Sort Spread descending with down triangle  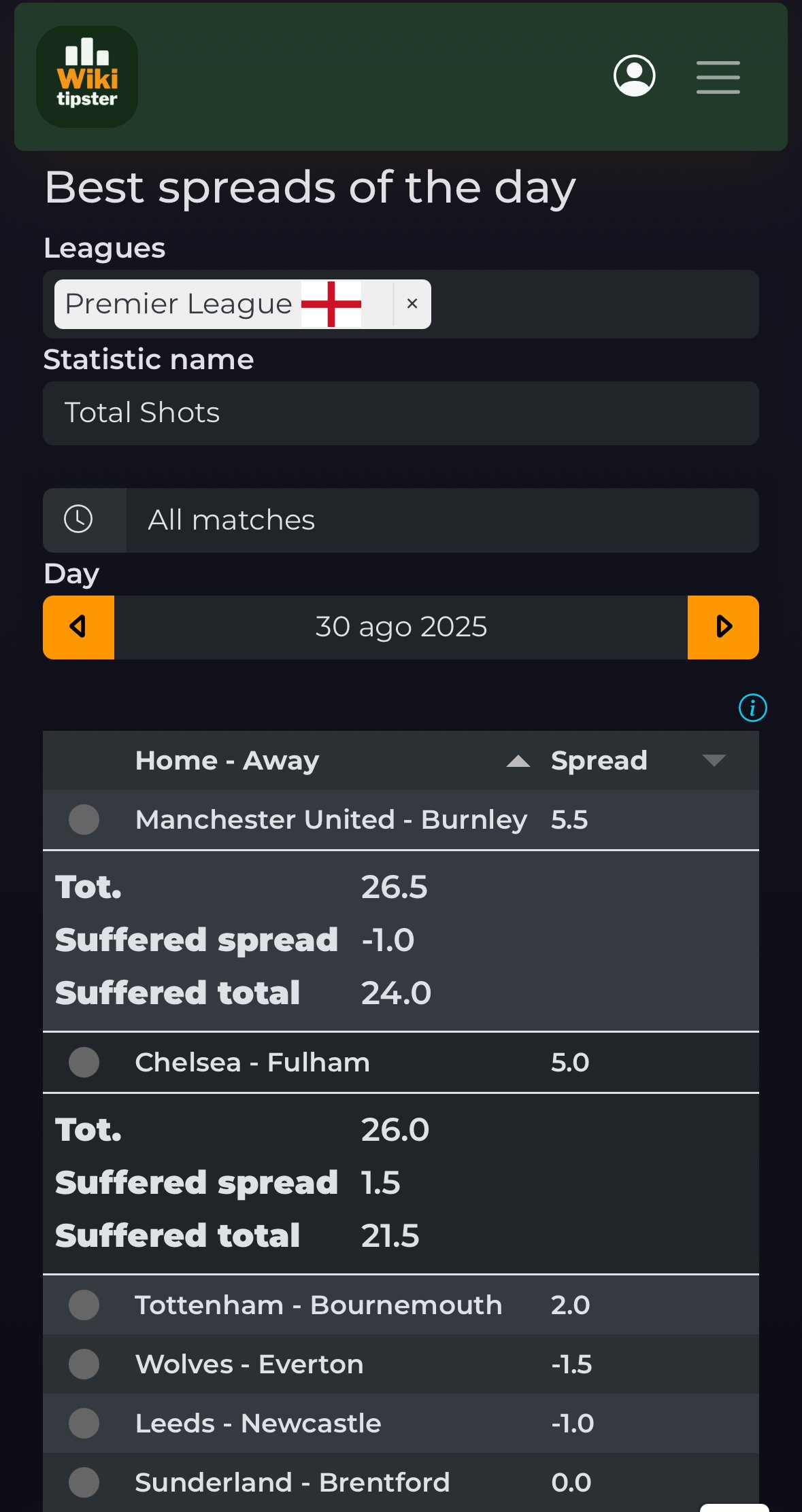(714, 760)
